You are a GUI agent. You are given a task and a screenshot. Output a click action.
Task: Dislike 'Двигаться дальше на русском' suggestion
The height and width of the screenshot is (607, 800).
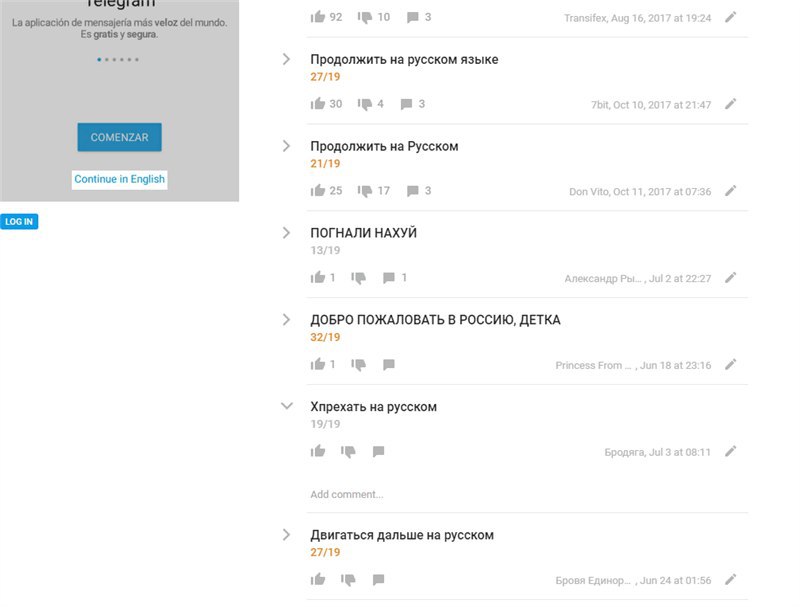click(348, 579)
